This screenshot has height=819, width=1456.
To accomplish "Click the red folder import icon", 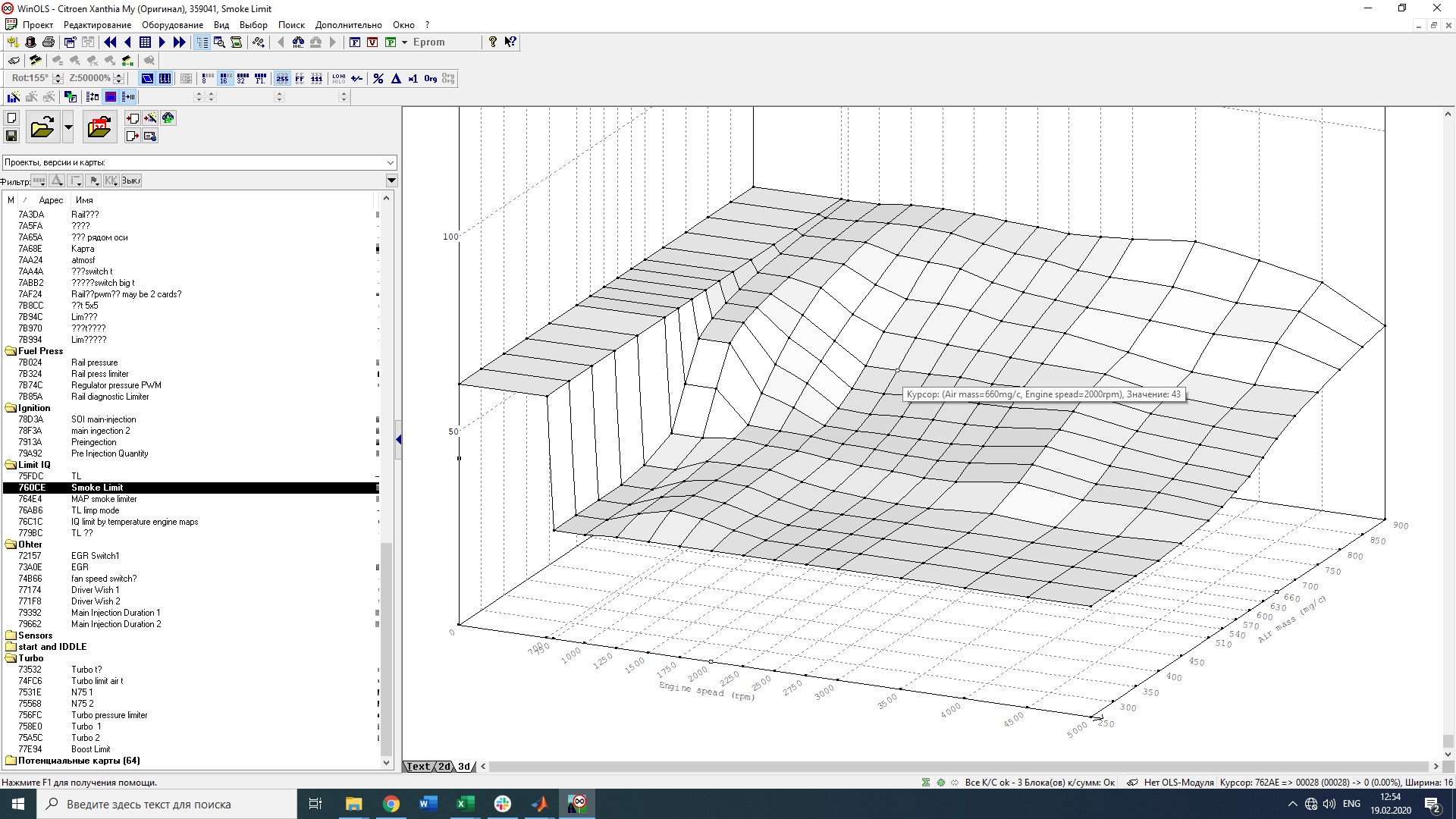I will [x=99, y=127].
